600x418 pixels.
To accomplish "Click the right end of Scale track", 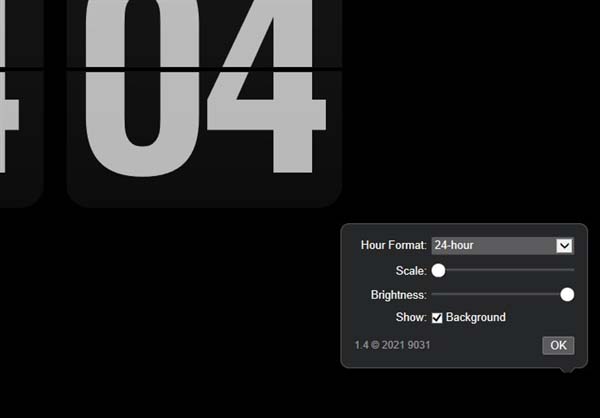I will click(x=572, y=270).
